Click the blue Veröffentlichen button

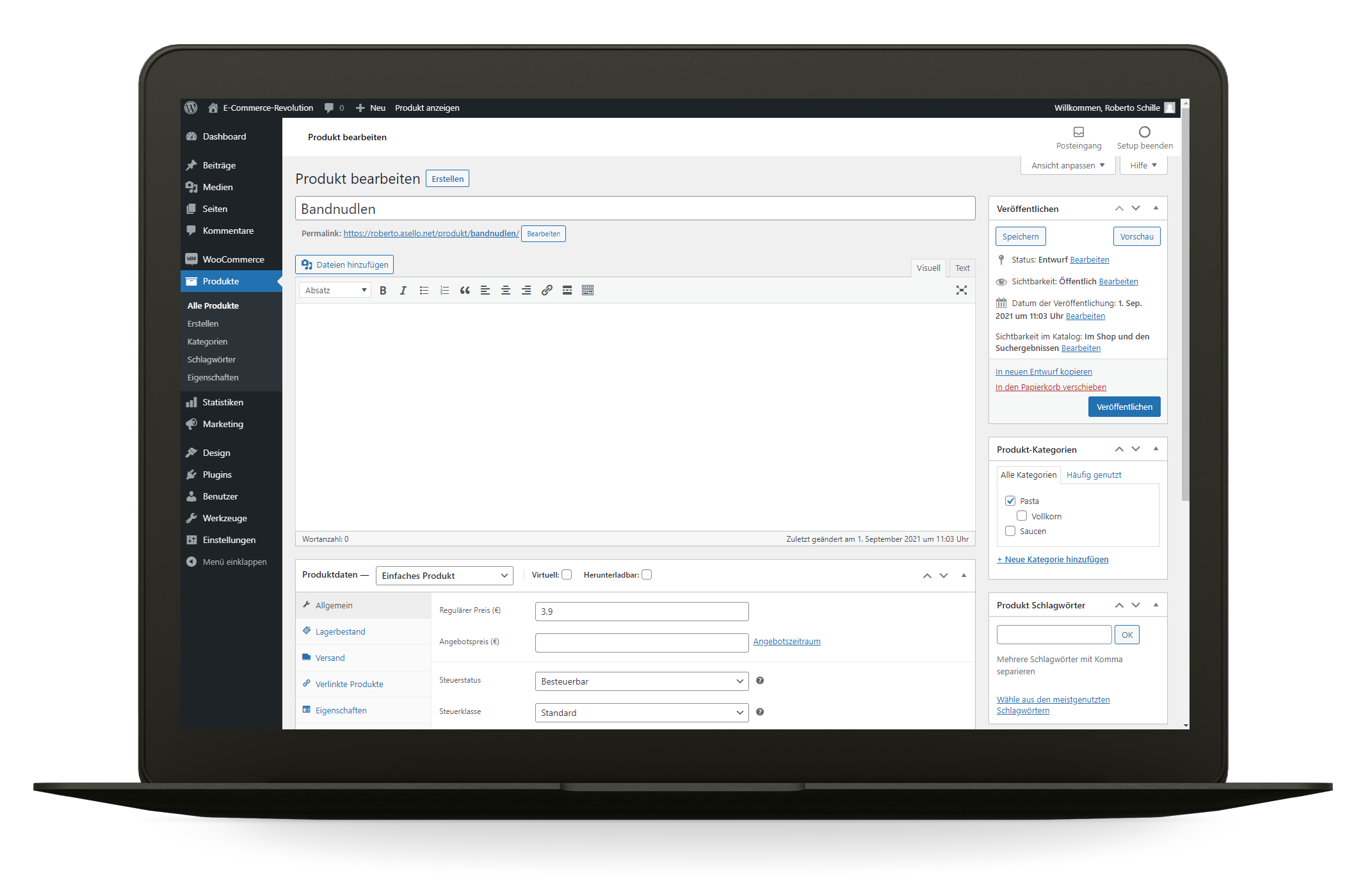pyautogui.click(x=1124, y=407)
